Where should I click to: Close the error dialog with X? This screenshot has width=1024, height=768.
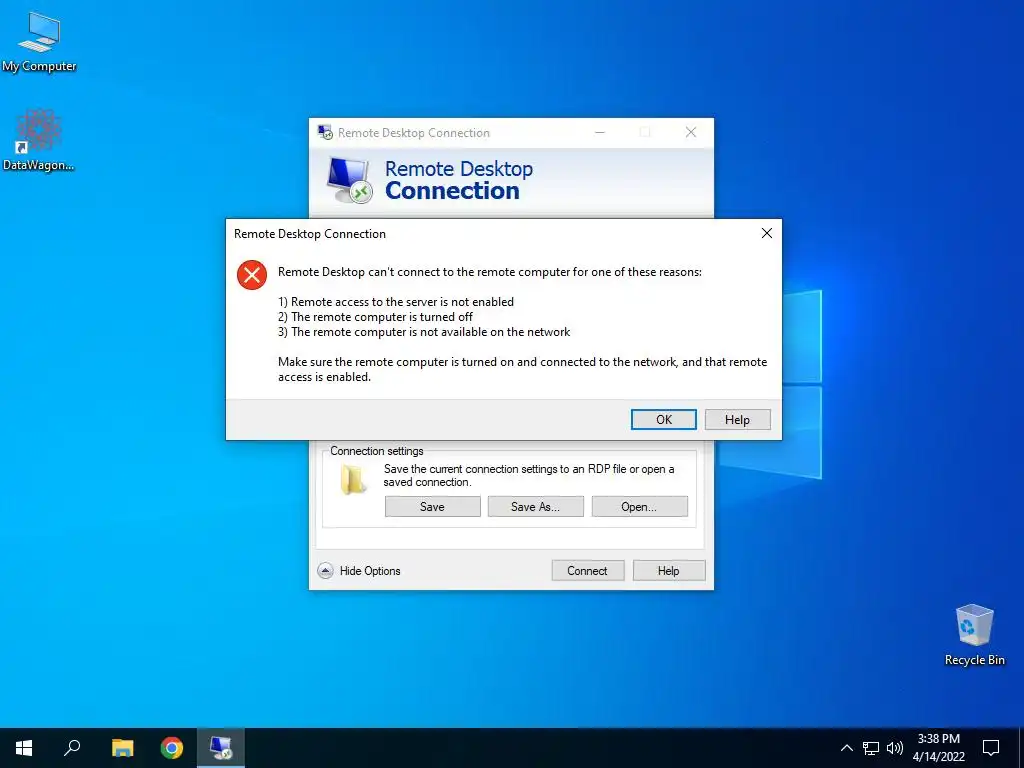767,233
